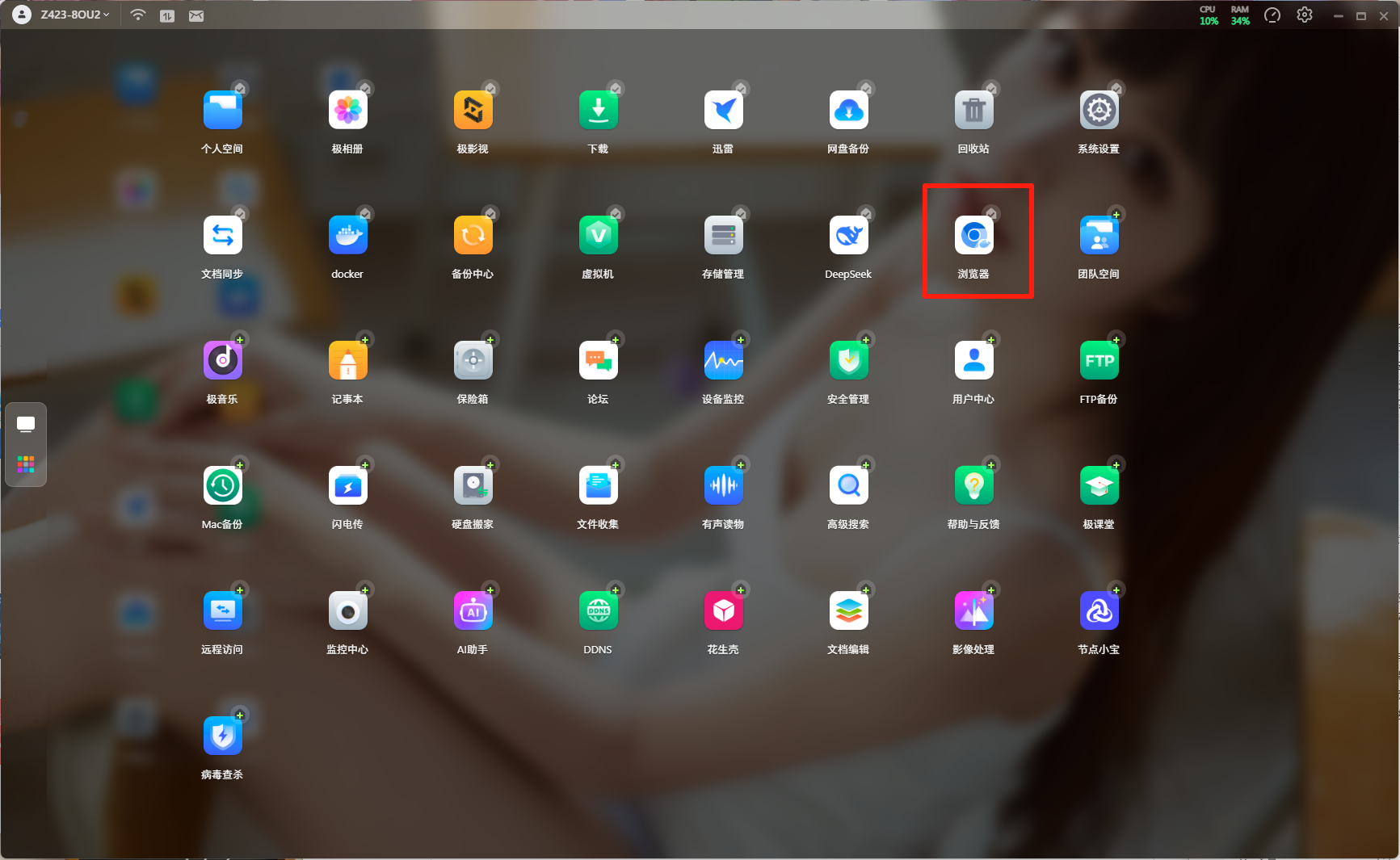This screenshot has height=860, width=1400.
Task: View the CPU usage indicator
Action: click(1209, 15)
